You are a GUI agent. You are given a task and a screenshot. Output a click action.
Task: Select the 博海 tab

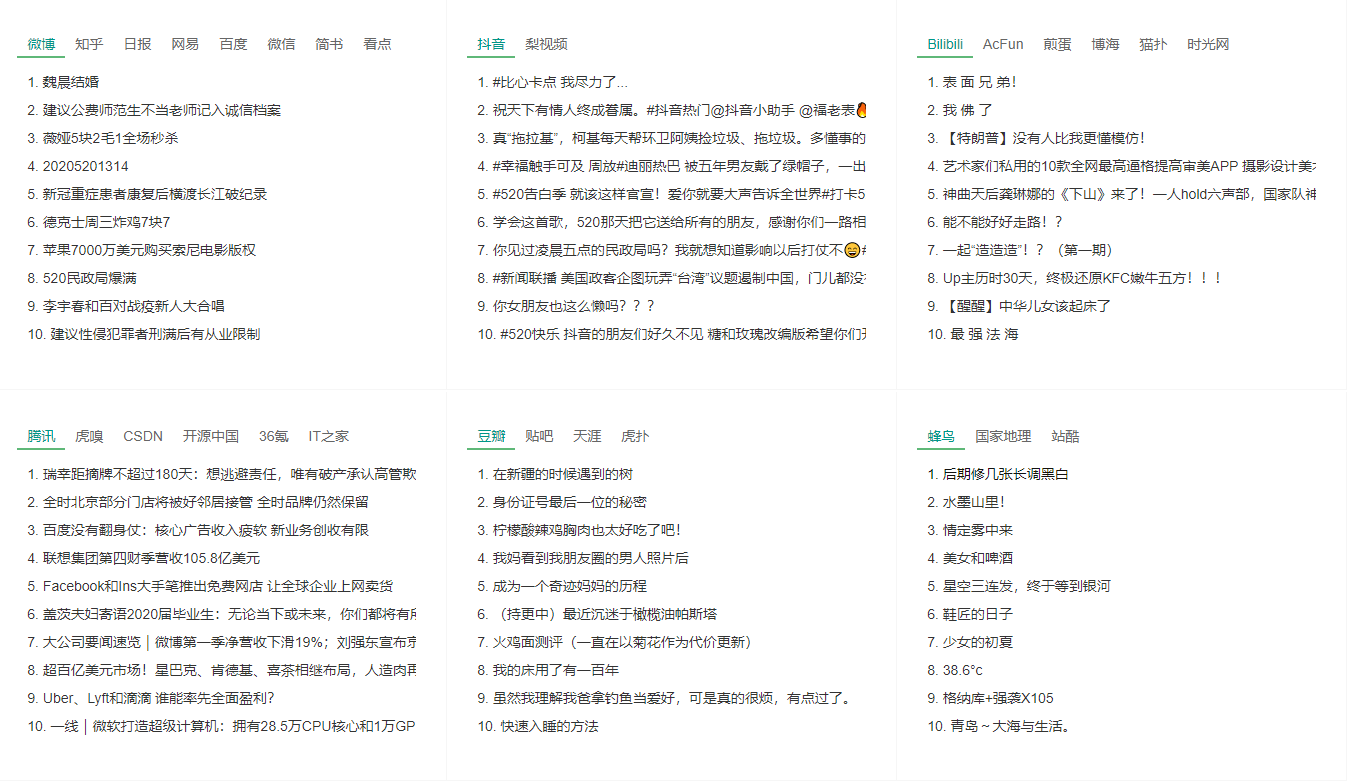pos(1105,44)
